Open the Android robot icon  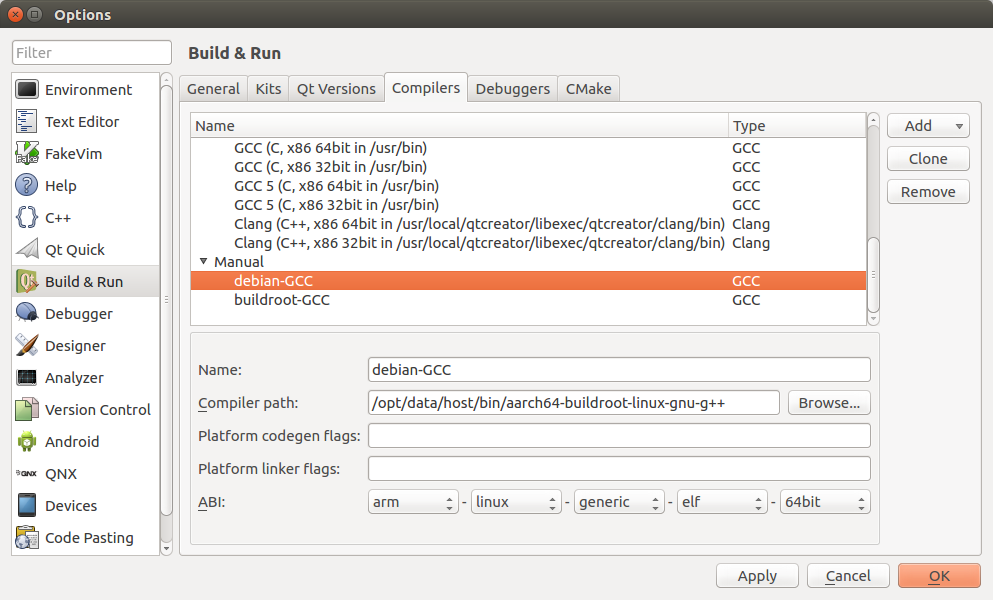(27, 442)
